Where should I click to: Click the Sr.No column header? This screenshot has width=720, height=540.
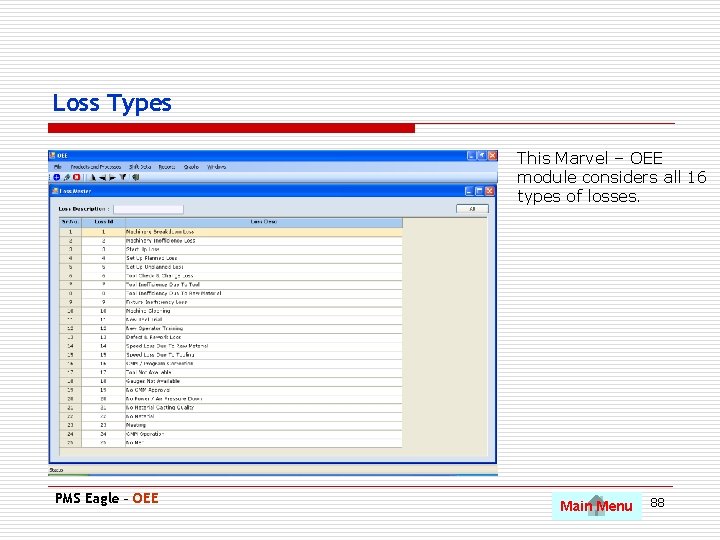point(70,222)
